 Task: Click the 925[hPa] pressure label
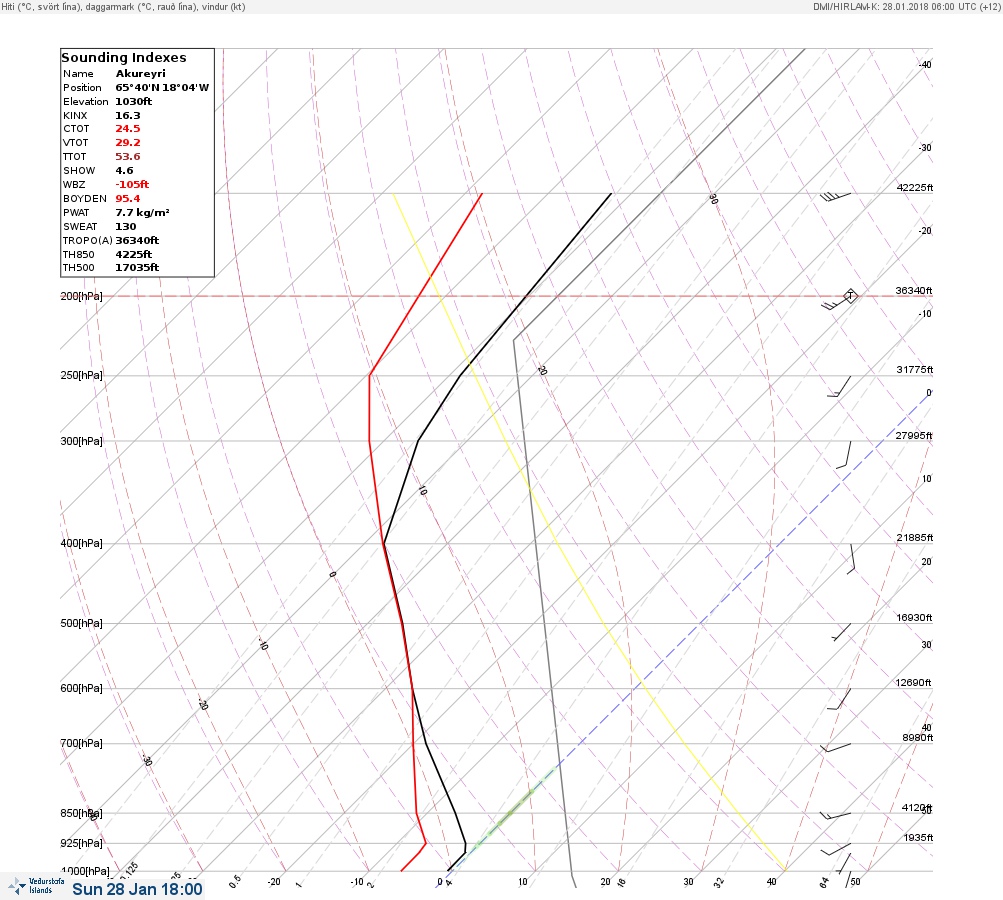pyautogui.click(x=81, y=843)
